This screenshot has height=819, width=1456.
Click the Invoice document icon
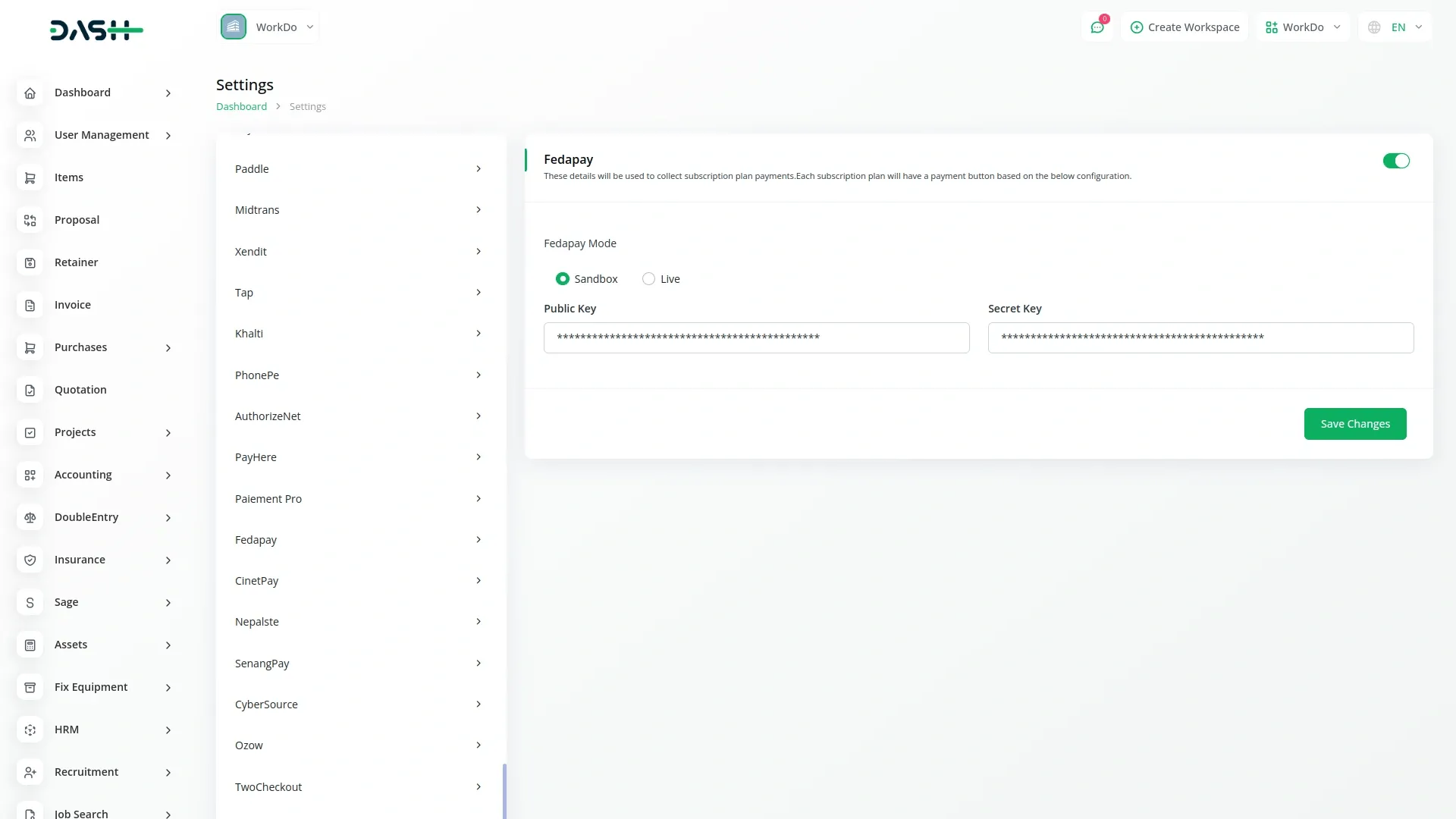[30, 305]
